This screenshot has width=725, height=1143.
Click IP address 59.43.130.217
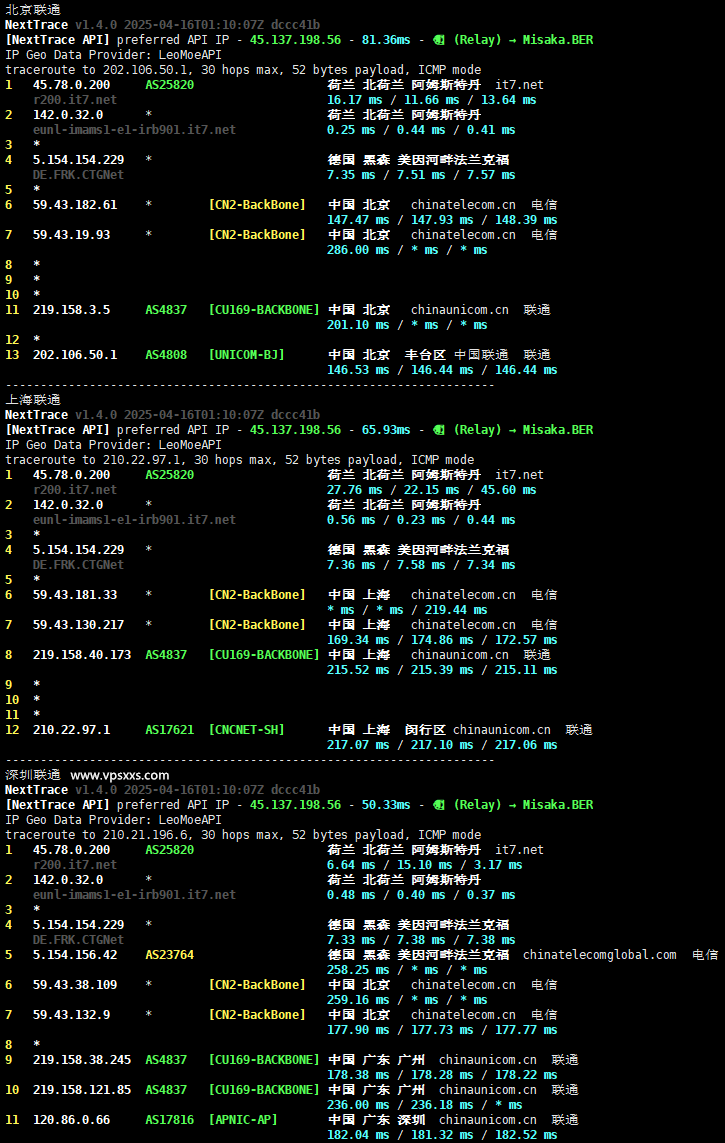click(79, 625)
